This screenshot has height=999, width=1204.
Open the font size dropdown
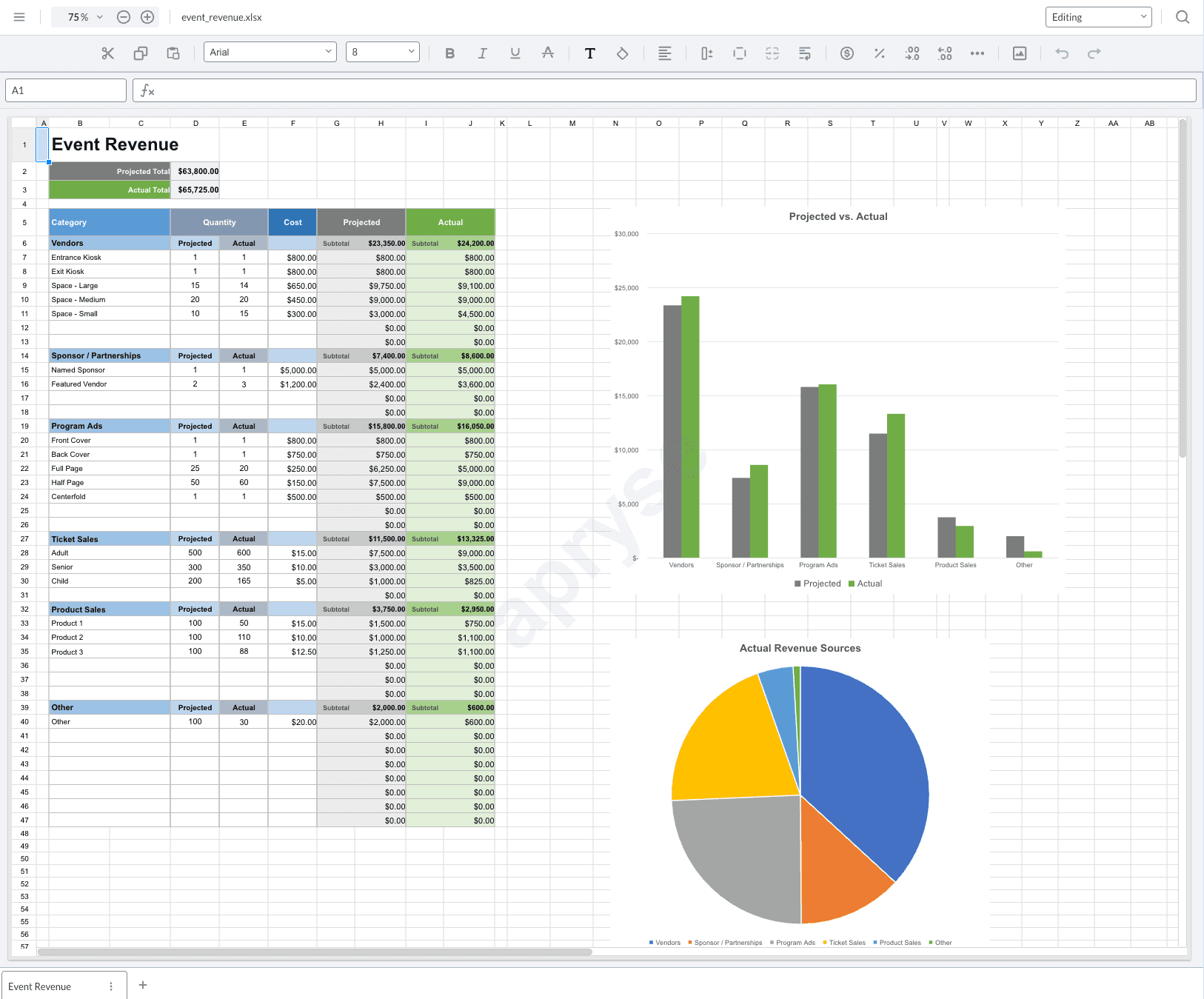382,51
